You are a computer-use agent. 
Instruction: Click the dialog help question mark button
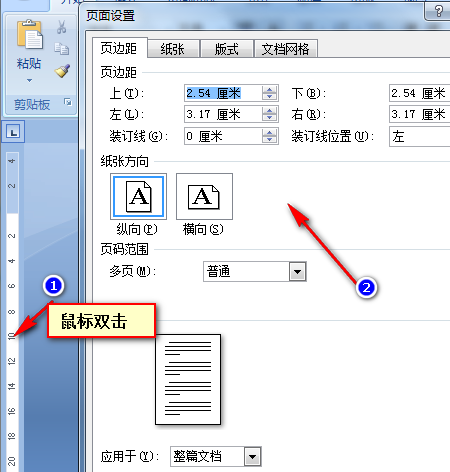pos(438,12)
